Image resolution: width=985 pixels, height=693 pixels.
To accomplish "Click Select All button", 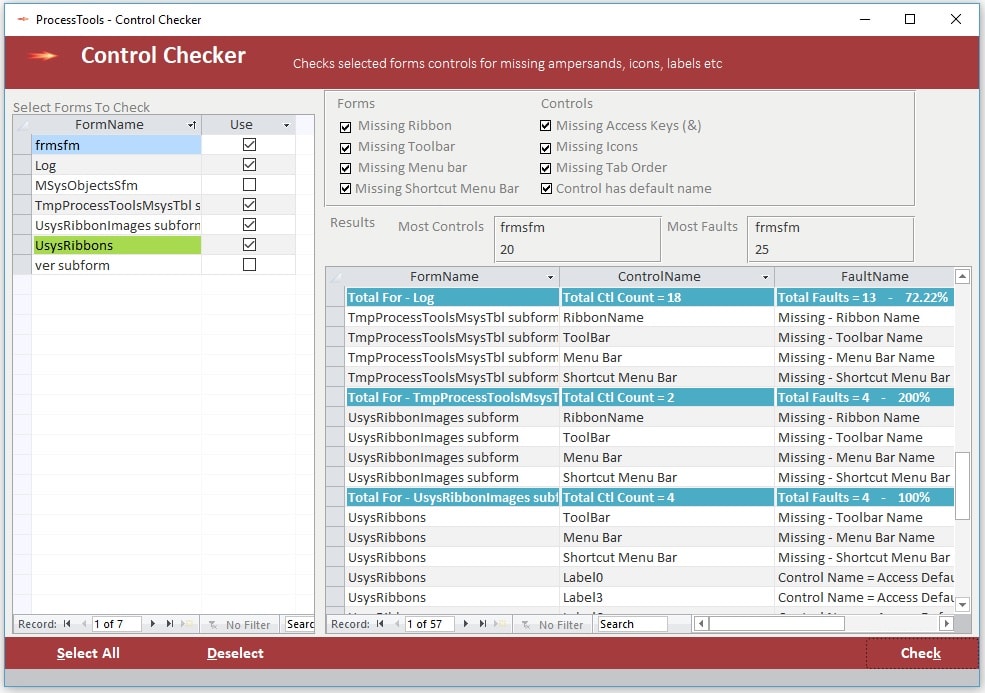I will tap(88, 653).
